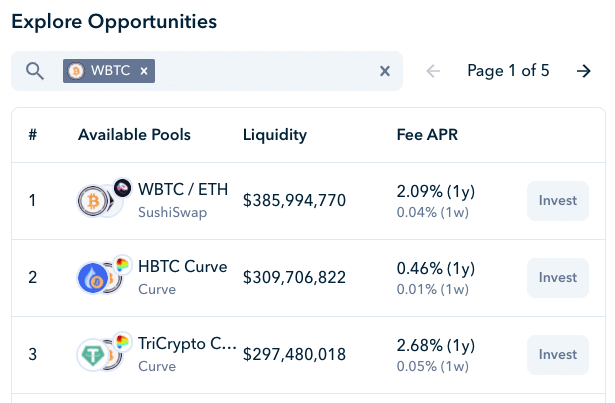Screen dimensions: 615x403
Task: Sort by the Liquidity column header
Action: coord(274,135)
